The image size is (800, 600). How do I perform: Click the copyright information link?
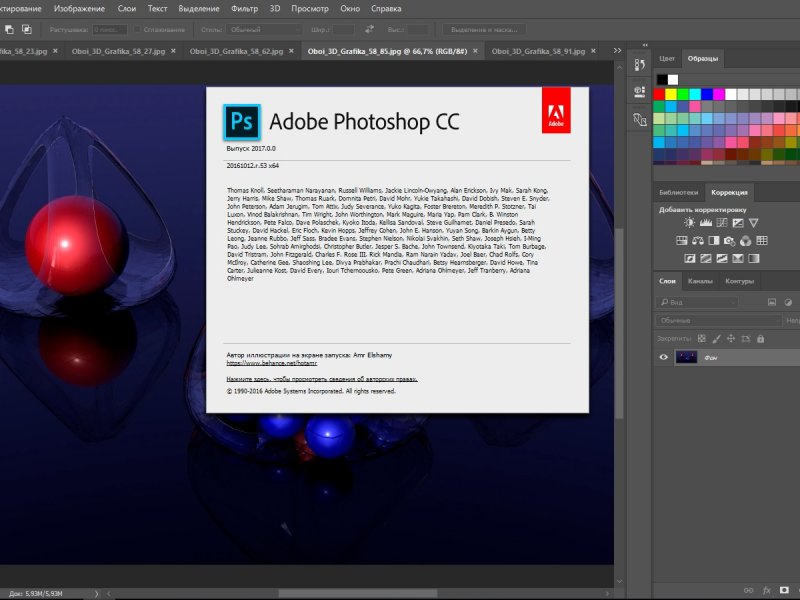pos(322,379)
